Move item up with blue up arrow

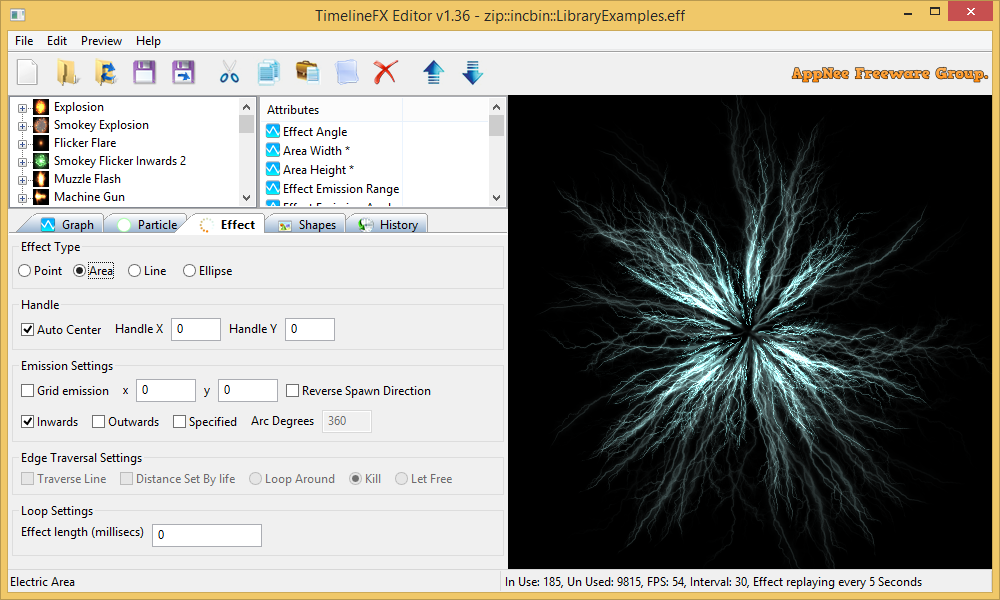(x=434, y=72)
